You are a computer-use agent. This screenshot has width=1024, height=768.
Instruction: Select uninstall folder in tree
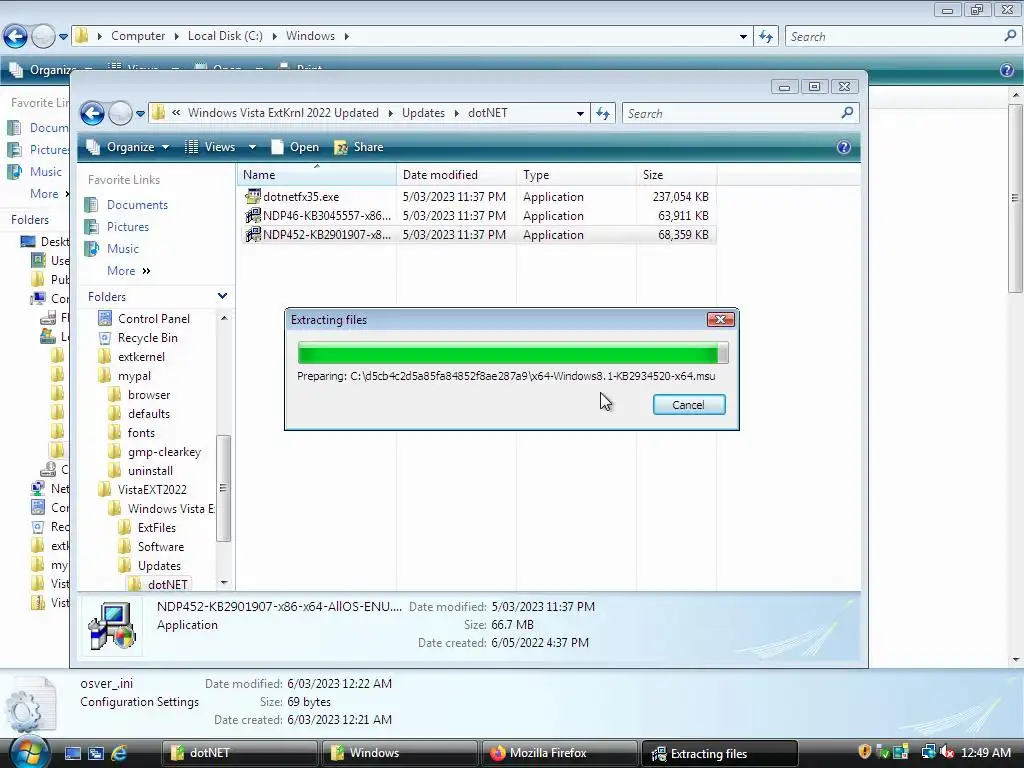tap(150, 471)
